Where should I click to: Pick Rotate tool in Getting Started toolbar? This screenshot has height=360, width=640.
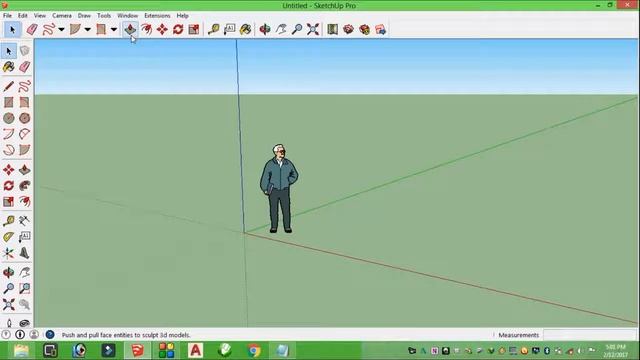pos(178,29)
